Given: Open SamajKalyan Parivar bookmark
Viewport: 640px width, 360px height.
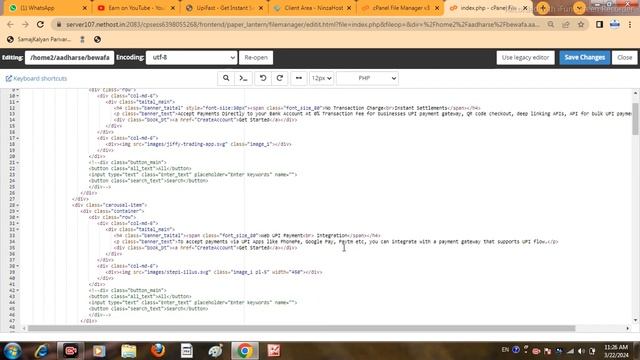Looking at the screenshot, I should coord(39,40).
